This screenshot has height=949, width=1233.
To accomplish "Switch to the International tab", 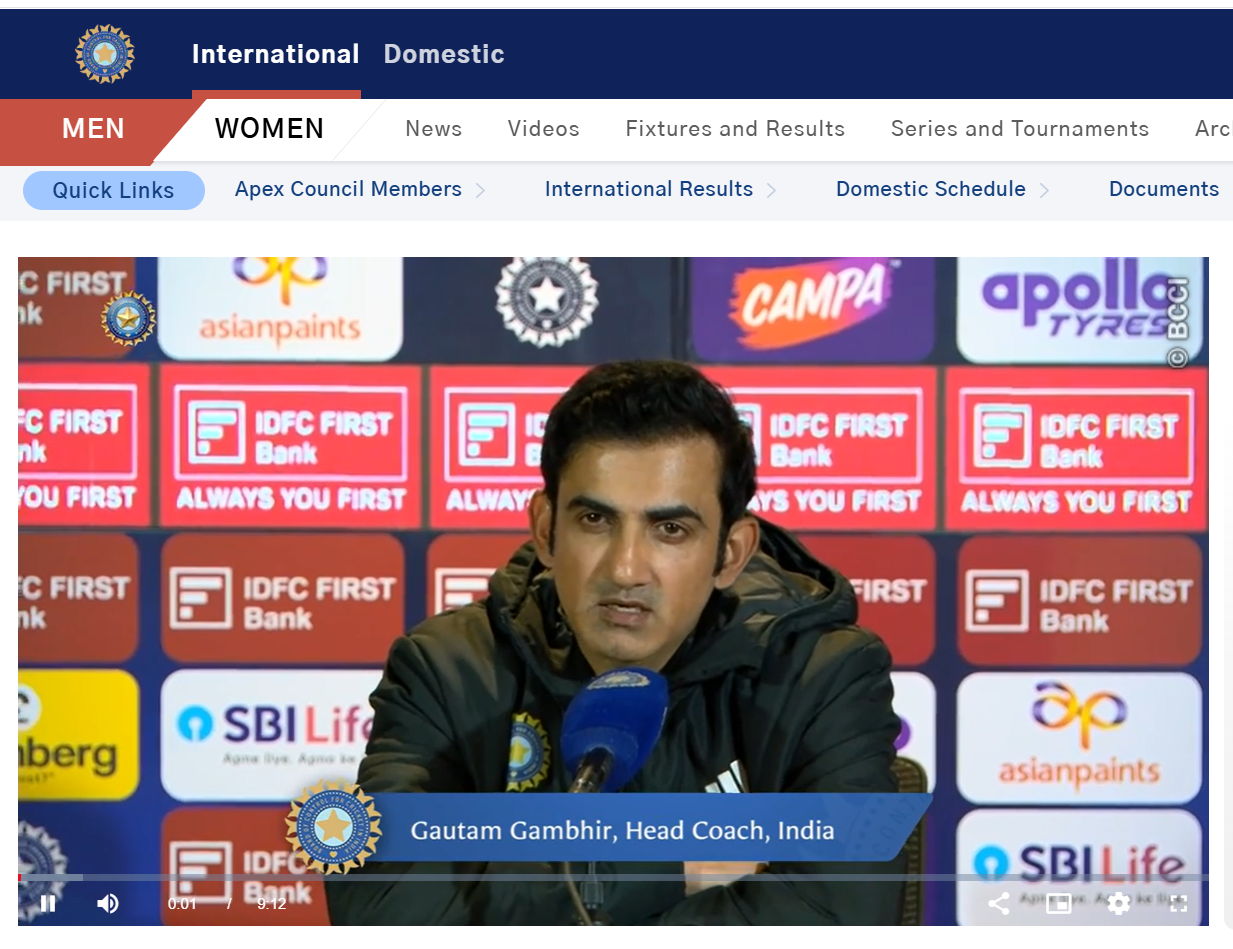I will 276,54.
